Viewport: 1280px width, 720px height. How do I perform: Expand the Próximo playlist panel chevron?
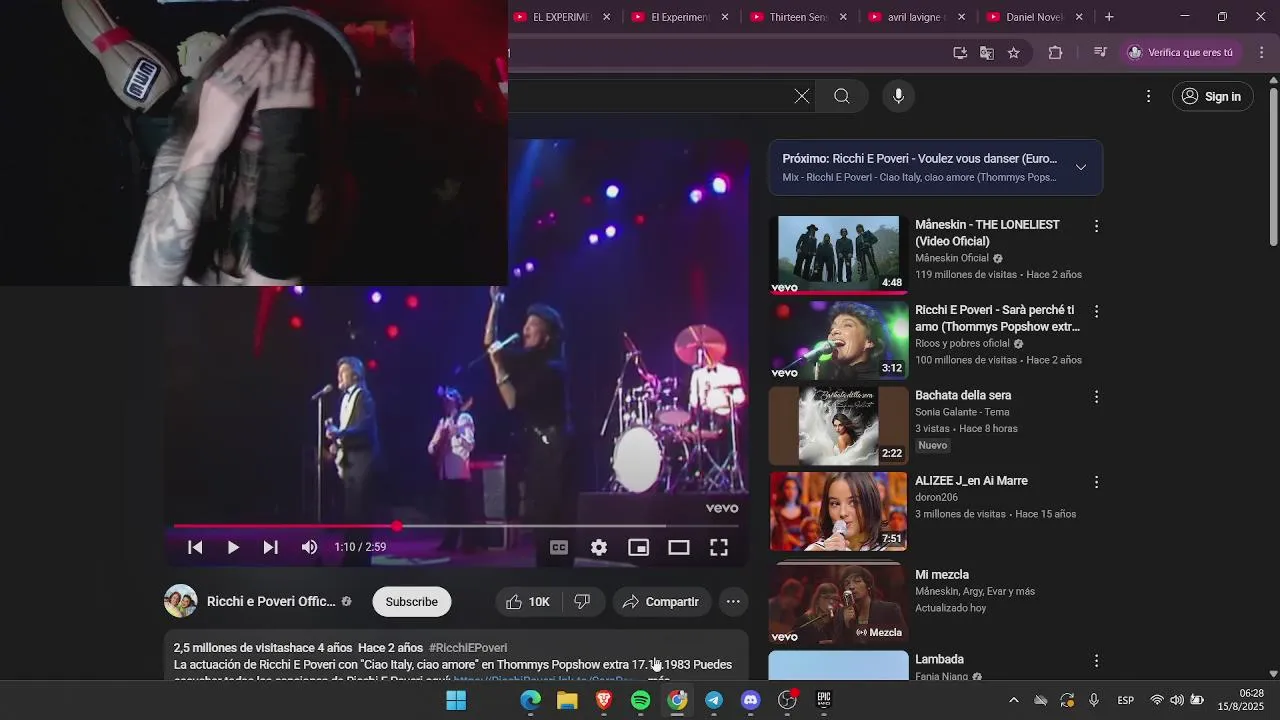click(x=1081, y=167)
